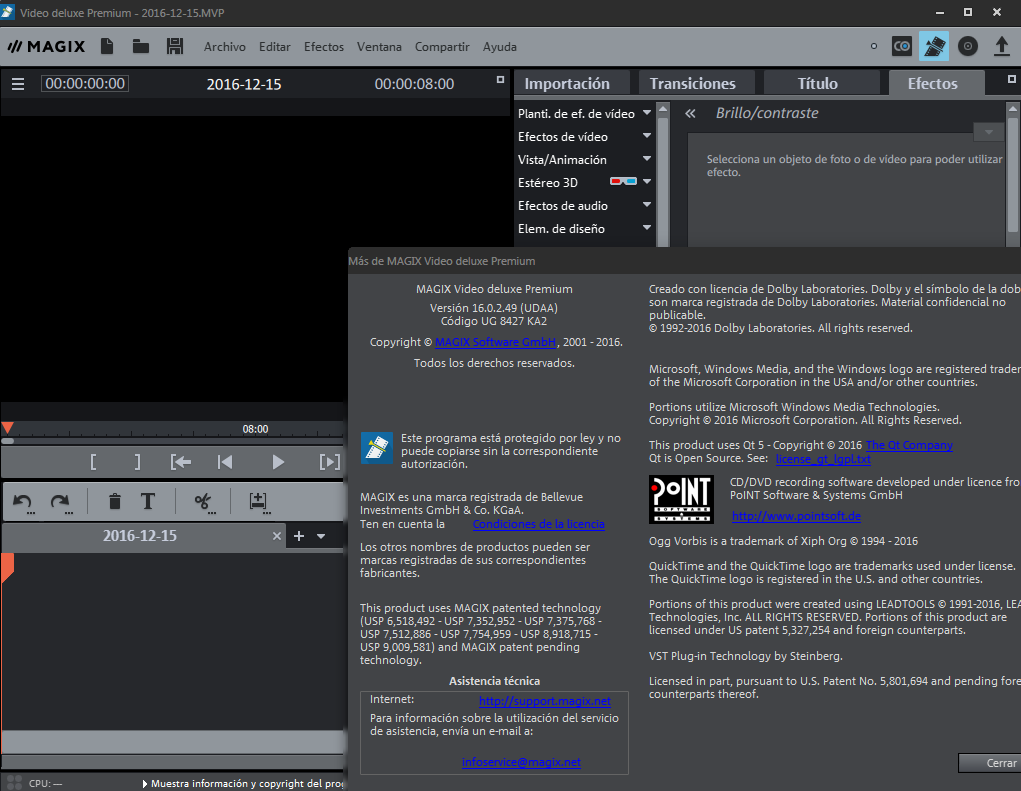The image size is (1021, 791).
Task: Switch to the Importación tab
Action: 572,83
